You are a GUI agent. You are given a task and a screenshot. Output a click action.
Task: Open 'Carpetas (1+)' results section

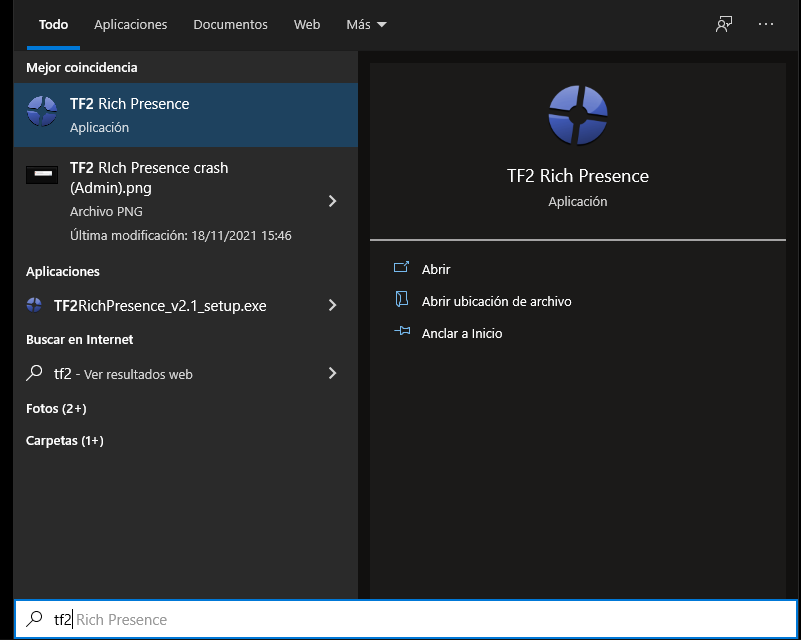pos(64,440)
